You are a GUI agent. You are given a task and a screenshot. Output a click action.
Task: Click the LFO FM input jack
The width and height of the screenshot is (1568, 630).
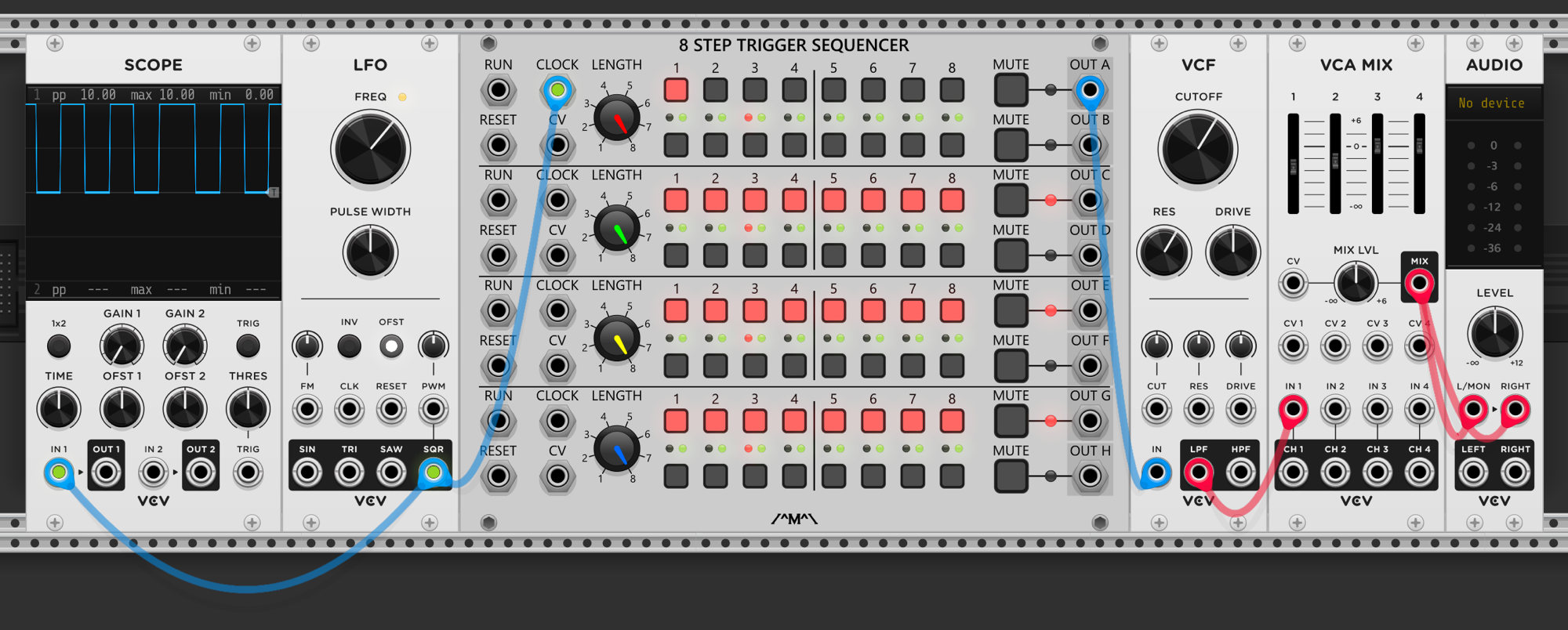pos(307,409)
